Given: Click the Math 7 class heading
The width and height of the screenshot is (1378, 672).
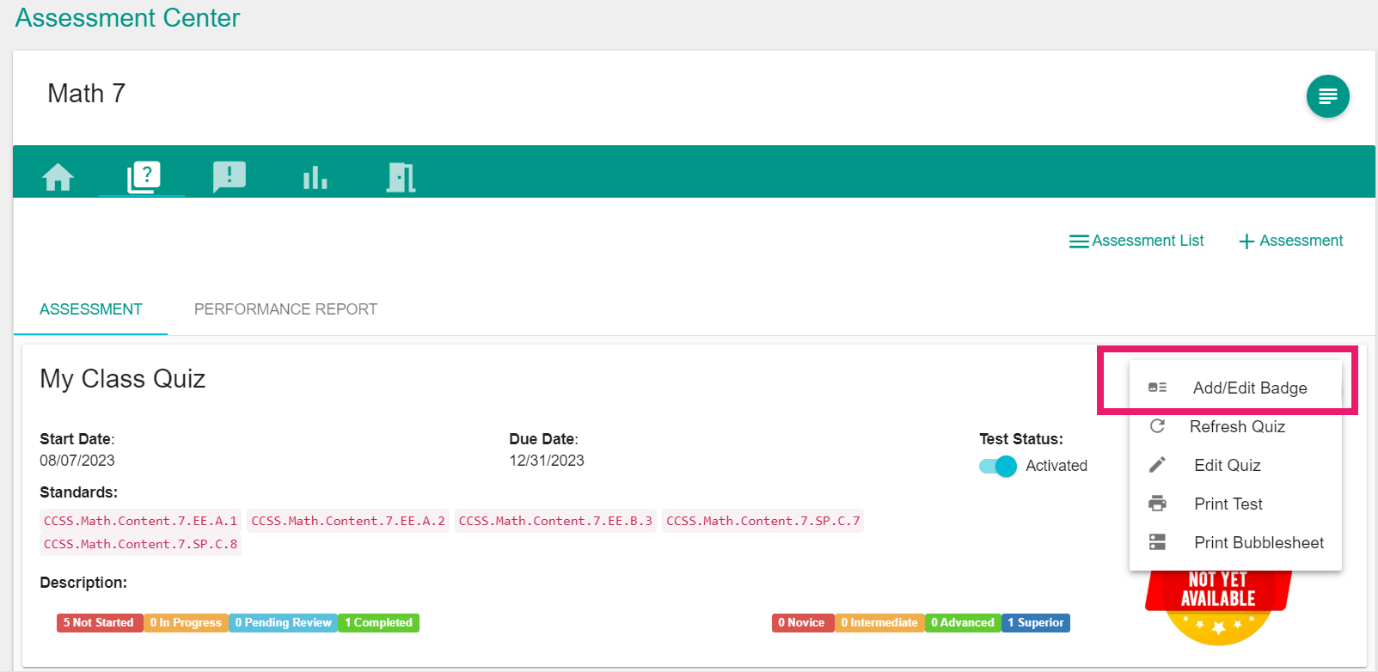Looking at the screenshot, I should click(87, 94).
